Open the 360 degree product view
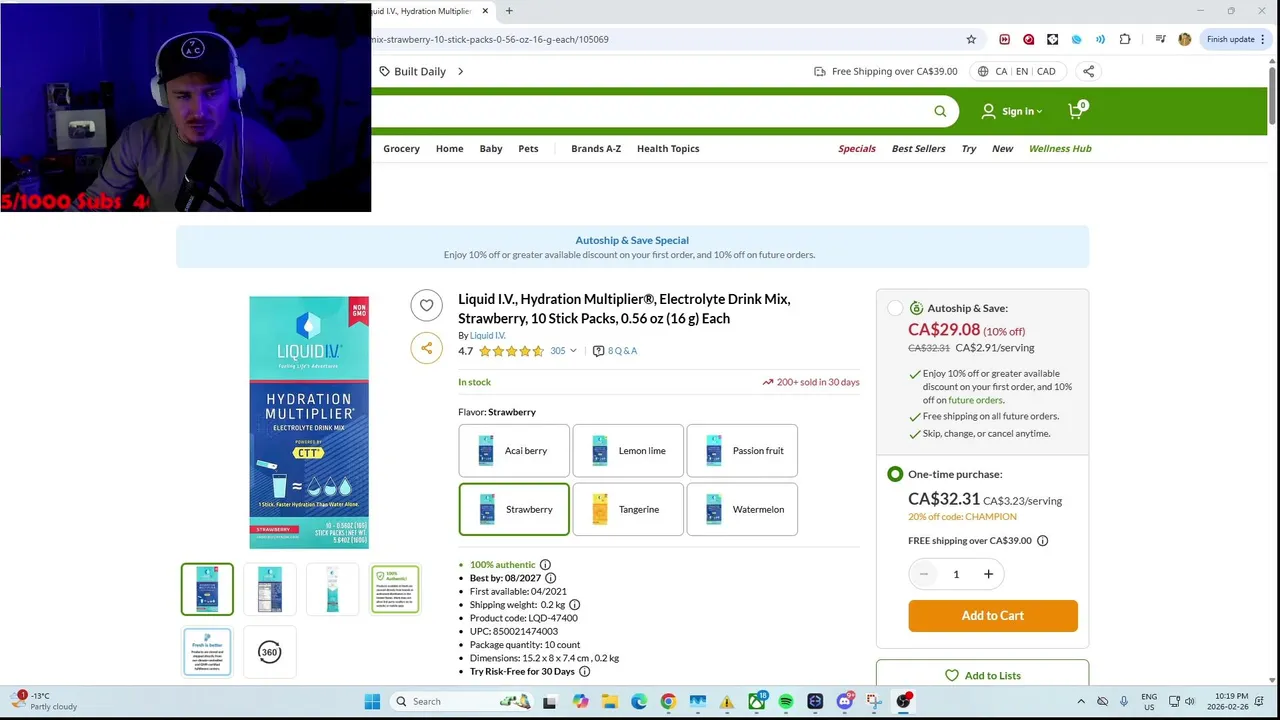1280x720 pixels. [x=270, y=652]
